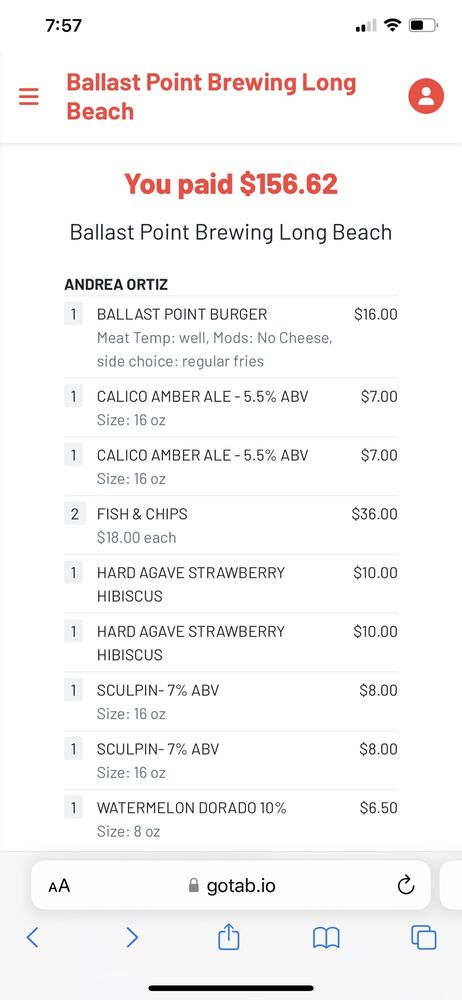Tap the user profile avatar icon
Image resolution: width=462 pixels, height=1000 pixels.
(x=426, y=96)
